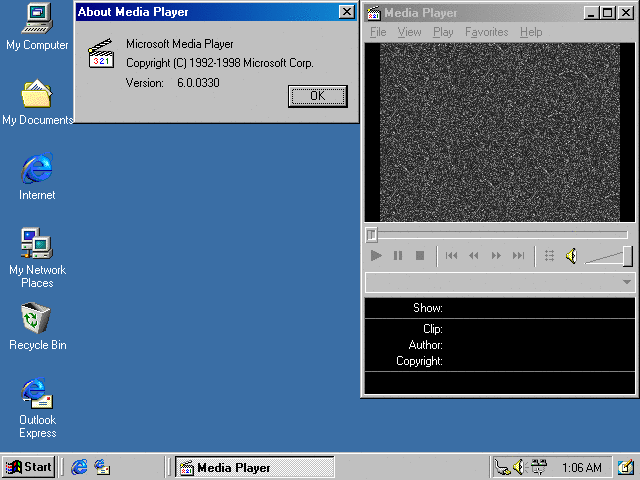
Task: Click the Show Desktop icon beside the clock
Action: [625, 467]
